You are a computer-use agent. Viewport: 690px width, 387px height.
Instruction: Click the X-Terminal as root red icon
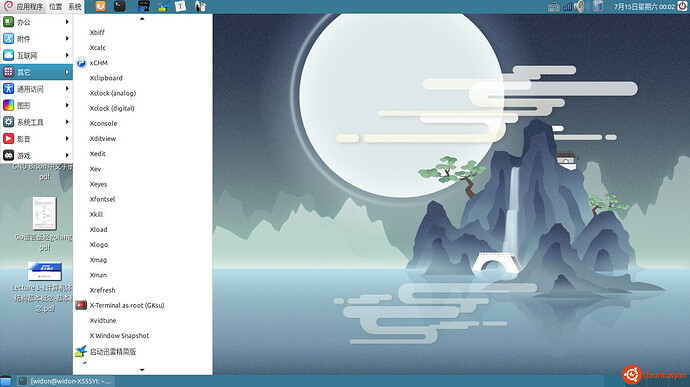click(81, 305)
